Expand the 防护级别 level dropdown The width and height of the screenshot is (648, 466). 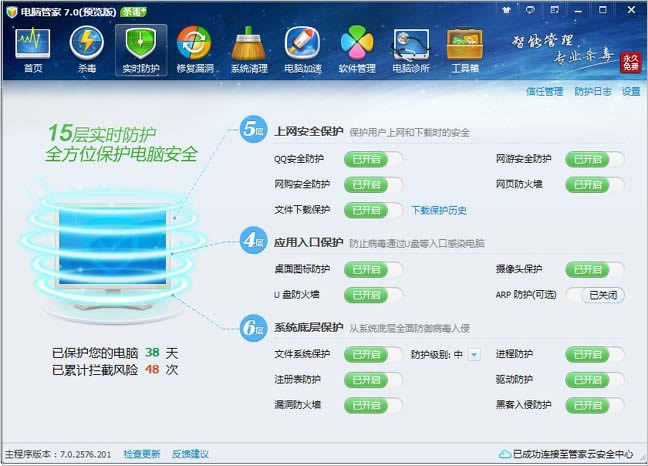coord(474,354)
